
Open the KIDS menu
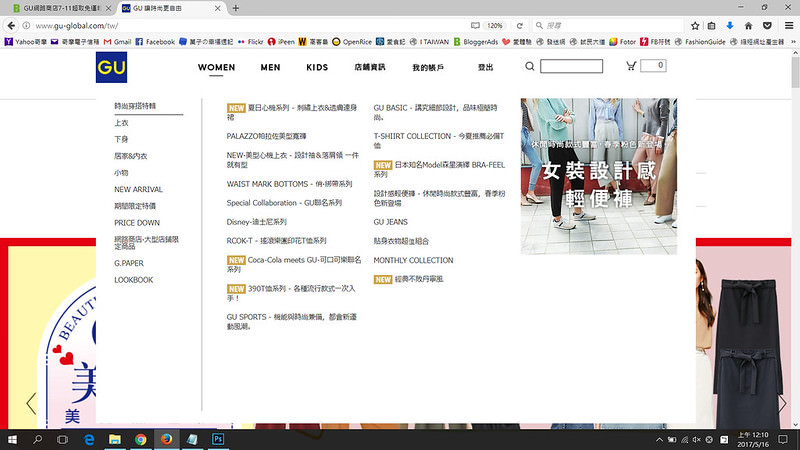click(317, 67)
